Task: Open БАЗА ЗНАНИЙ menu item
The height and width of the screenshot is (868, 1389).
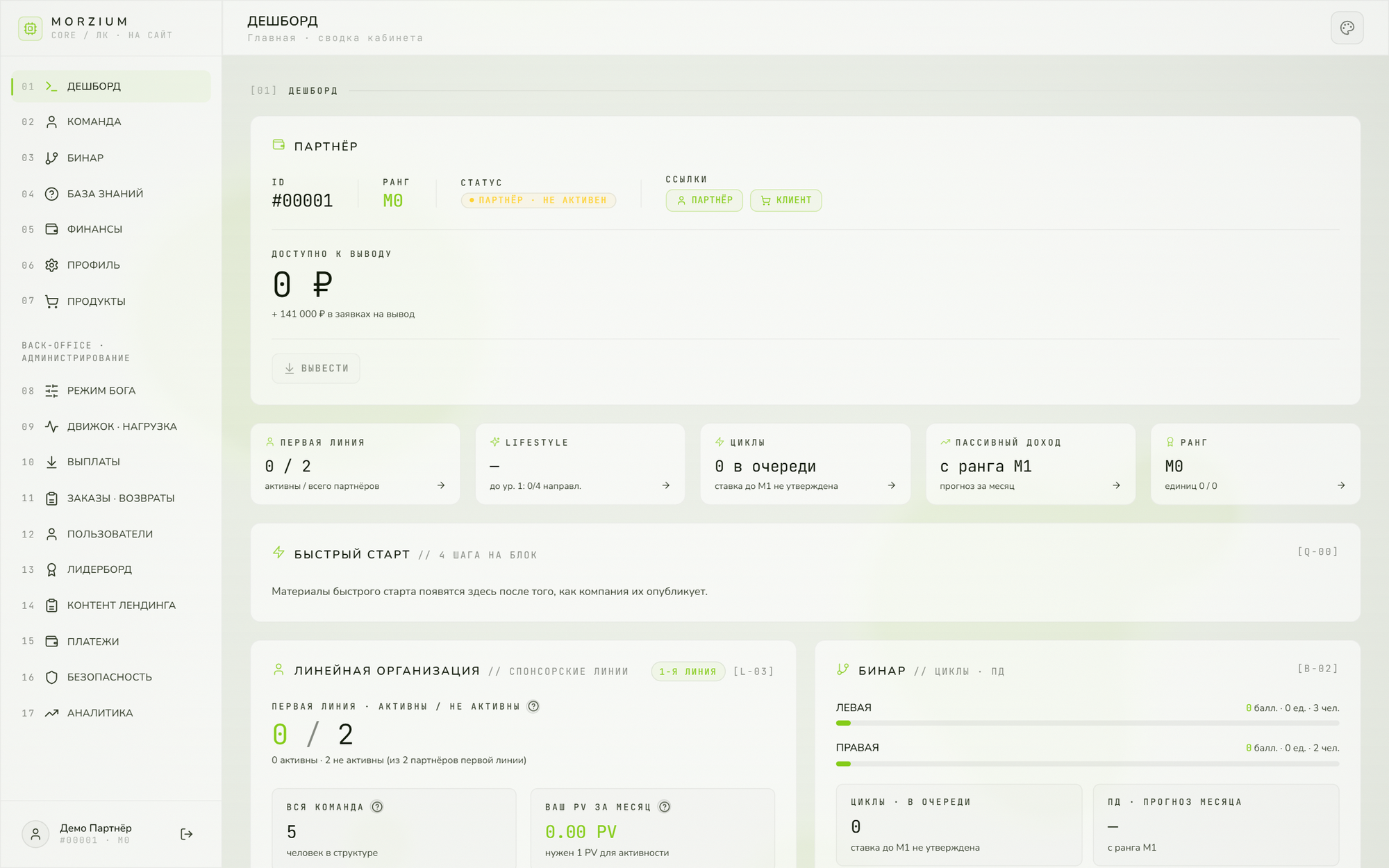Action: [111, 194]
